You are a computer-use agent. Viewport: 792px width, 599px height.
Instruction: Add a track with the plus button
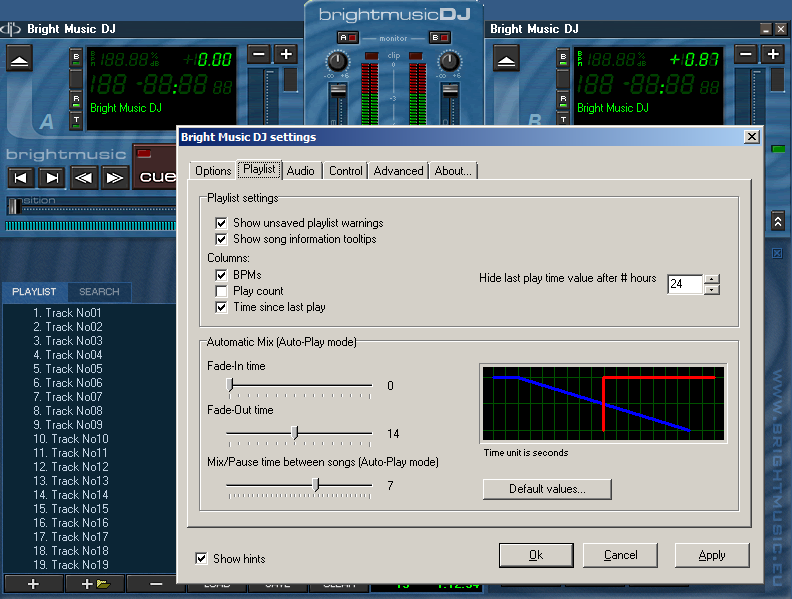(33, 584)
